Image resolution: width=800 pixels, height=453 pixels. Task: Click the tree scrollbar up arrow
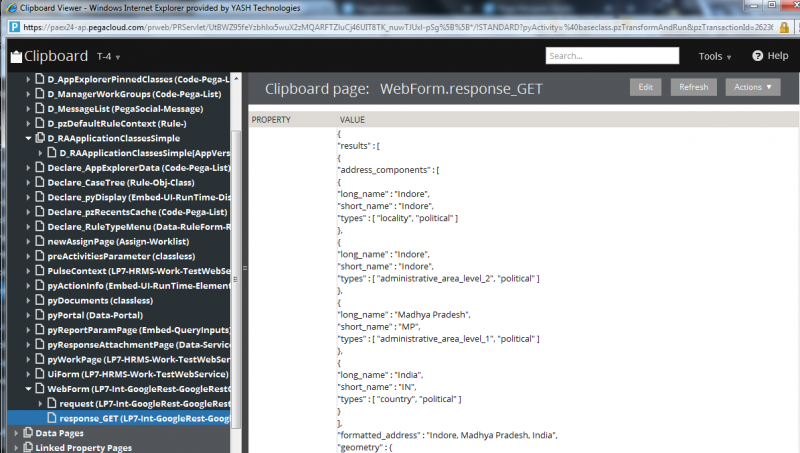coord(236,79)
